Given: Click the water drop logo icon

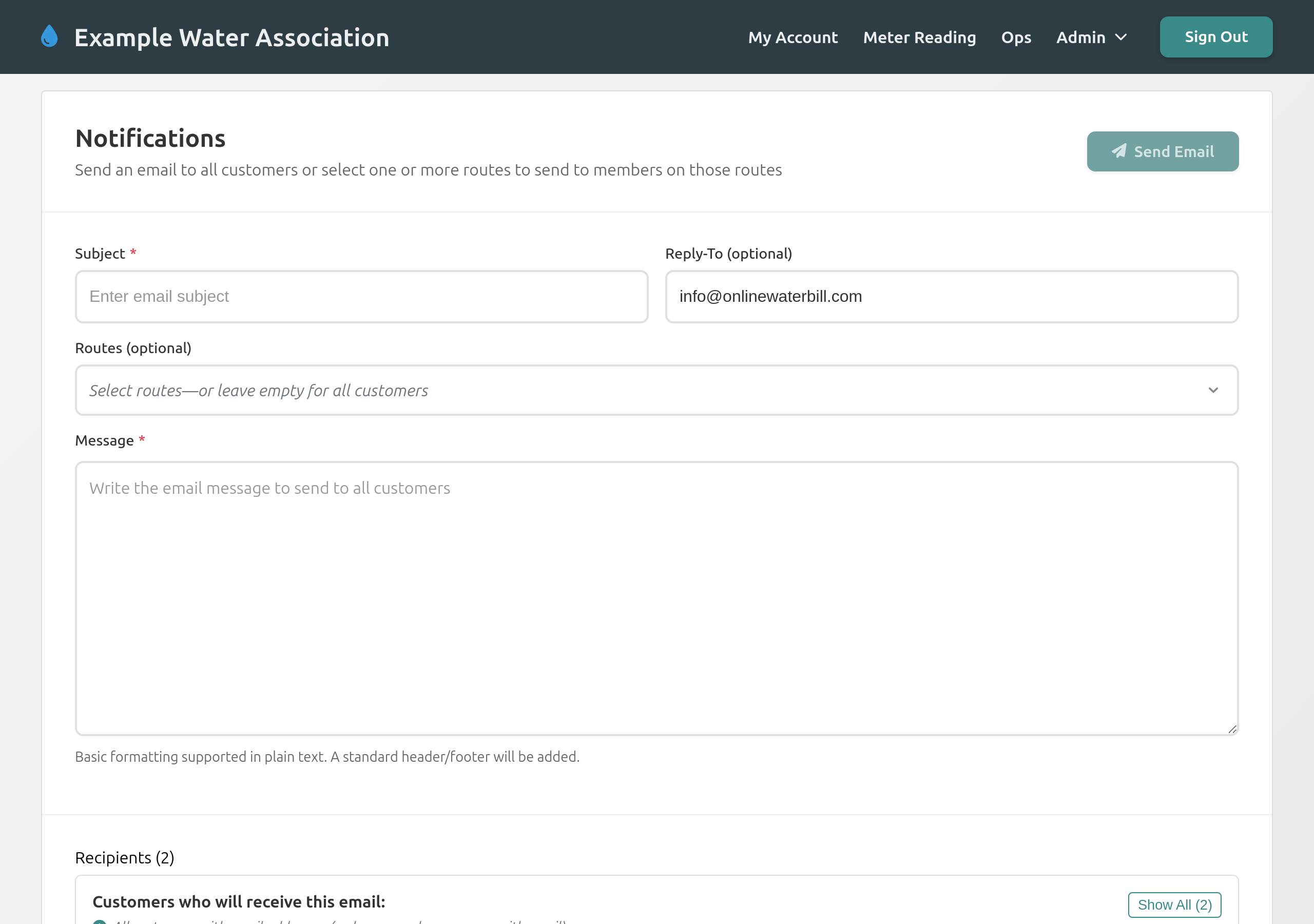Looking at the screenshot, I should pyautogui.click(x=50, y=36).
